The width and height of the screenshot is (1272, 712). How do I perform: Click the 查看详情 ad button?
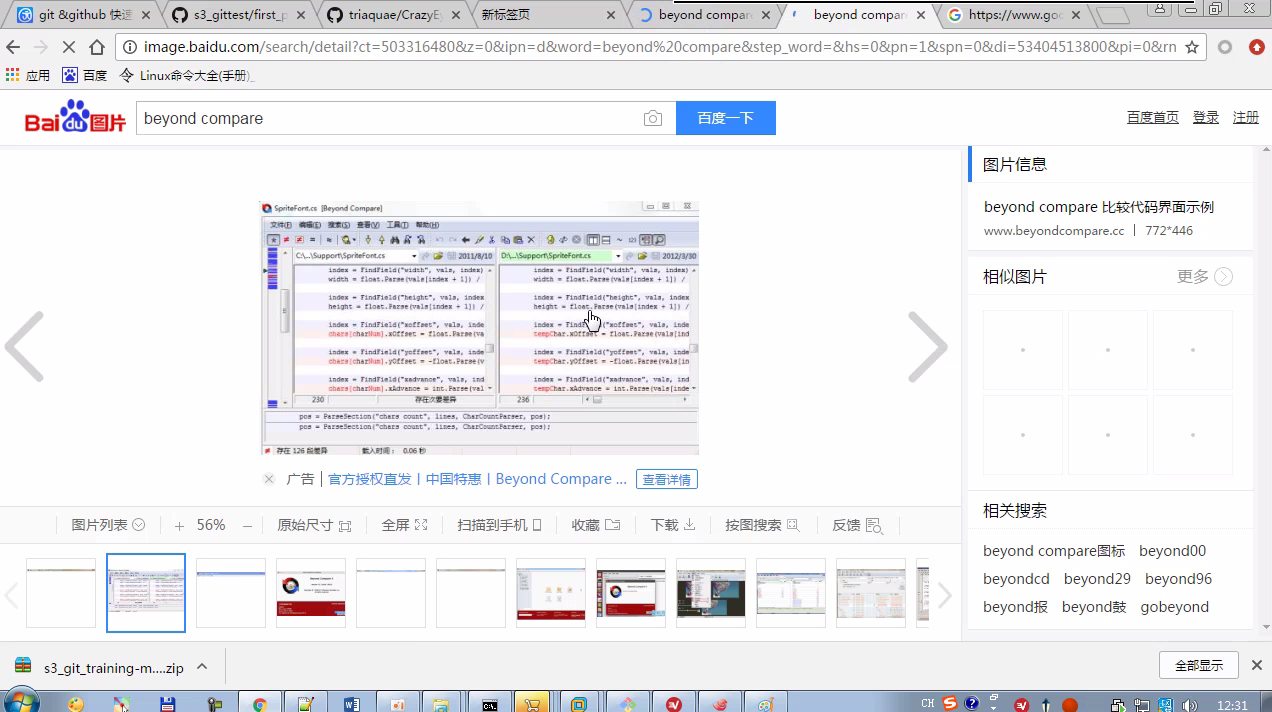[667, 479]
